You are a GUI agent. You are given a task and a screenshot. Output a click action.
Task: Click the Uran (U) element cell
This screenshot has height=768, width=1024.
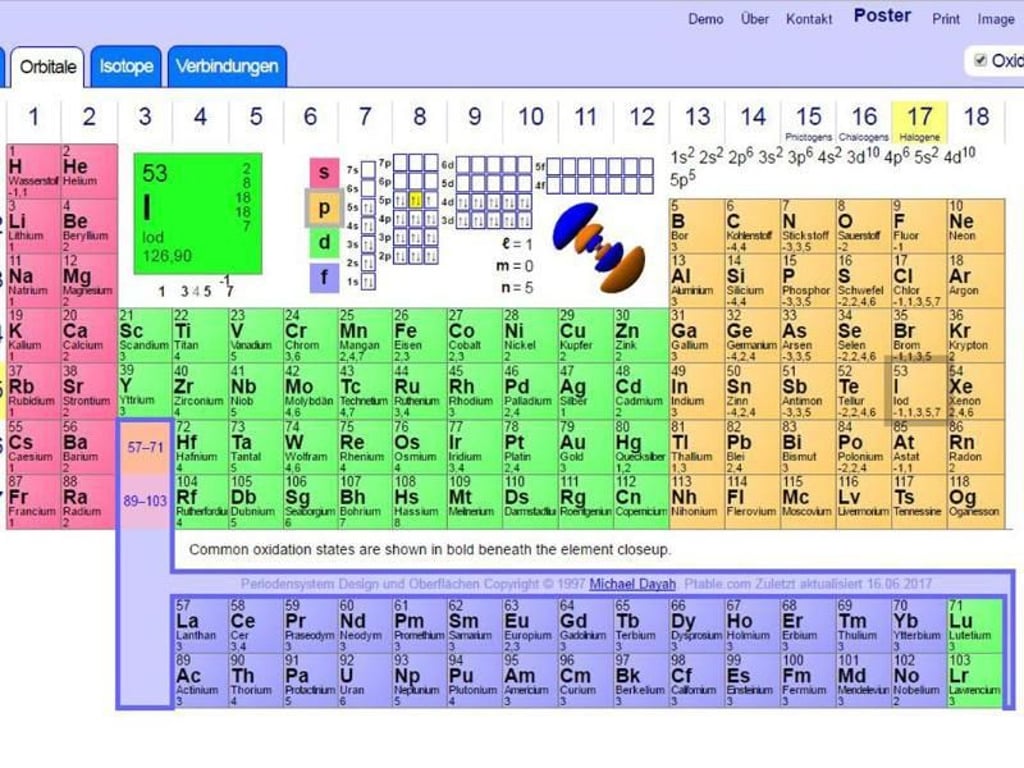[361, 680]
